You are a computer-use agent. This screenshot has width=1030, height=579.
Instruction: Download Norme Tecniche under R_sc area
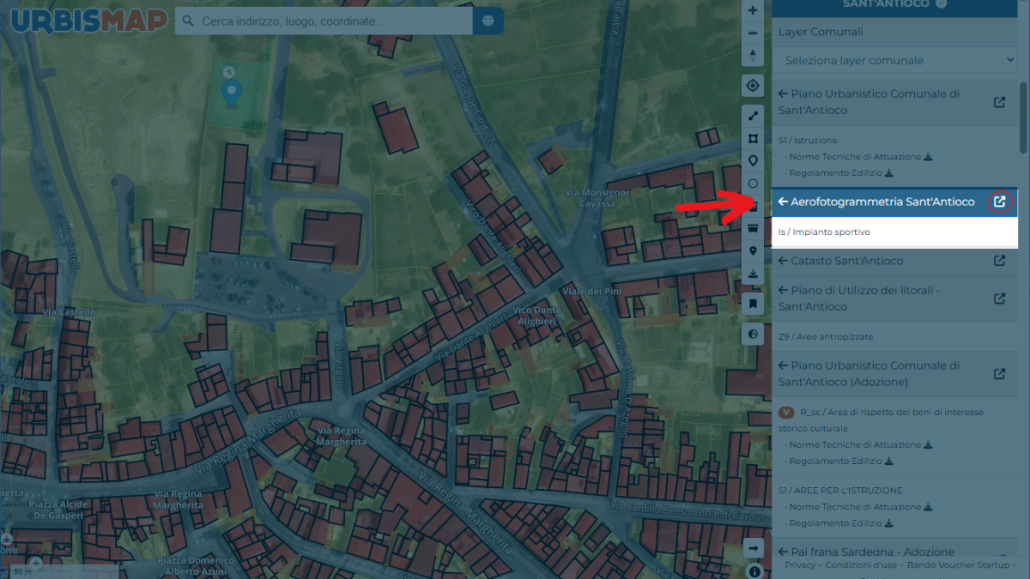[928, 445]
